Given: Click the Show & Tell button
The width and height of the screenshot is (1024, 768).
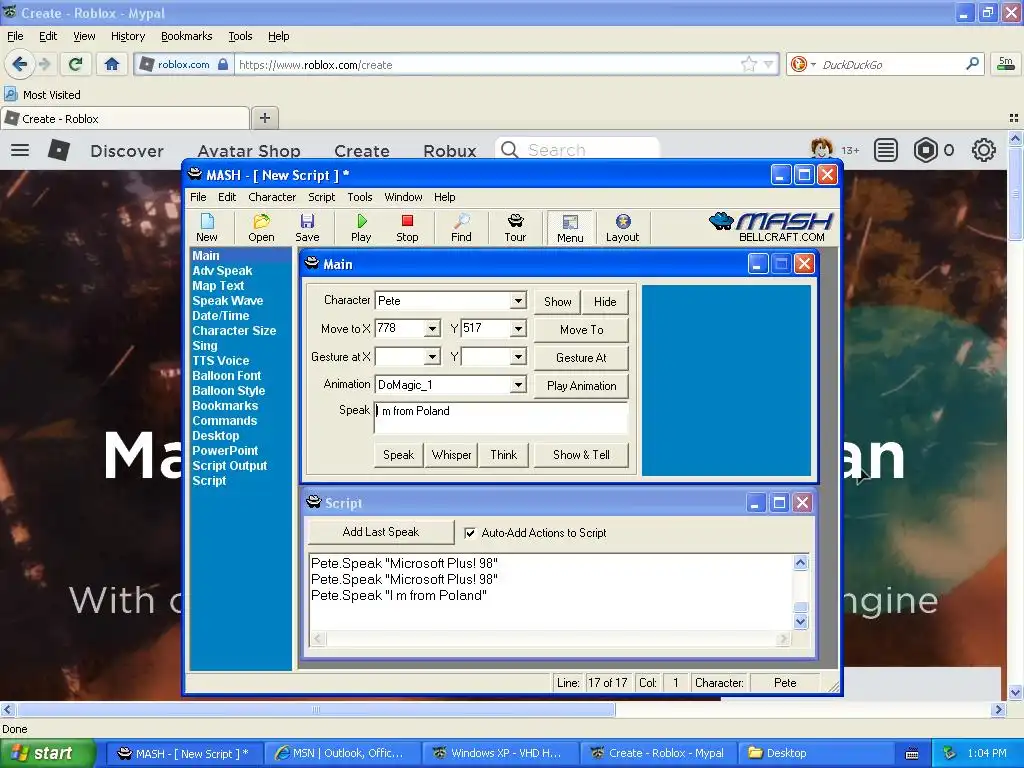Looking at the screenshot, I should pos(581,455).
